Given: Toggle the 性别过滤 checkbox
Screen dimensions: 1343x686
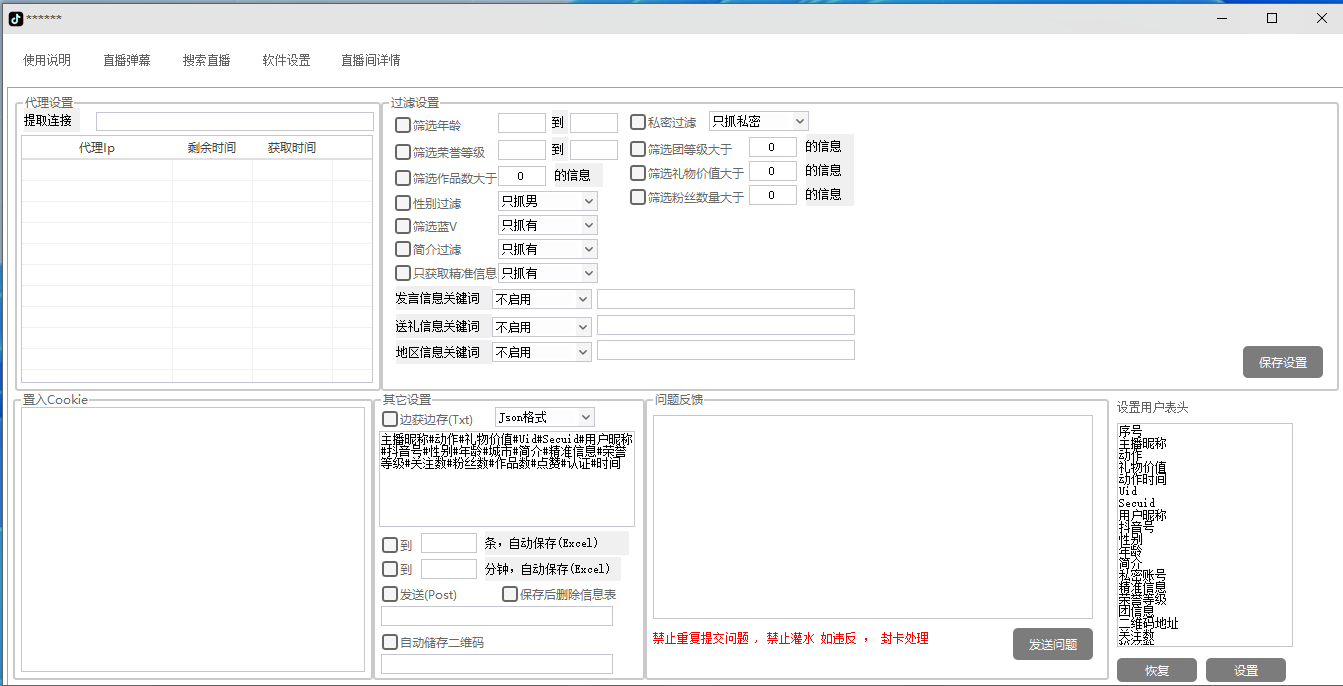Looking at the screenshot, I should pos(403,203).
